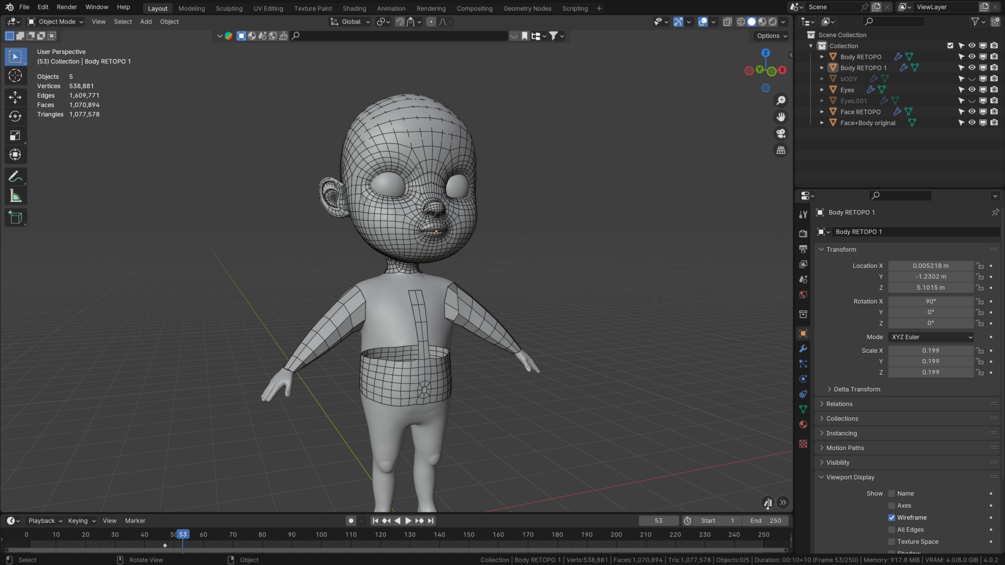Play the animation forward
1005x565 pixels.
(408, 521)
